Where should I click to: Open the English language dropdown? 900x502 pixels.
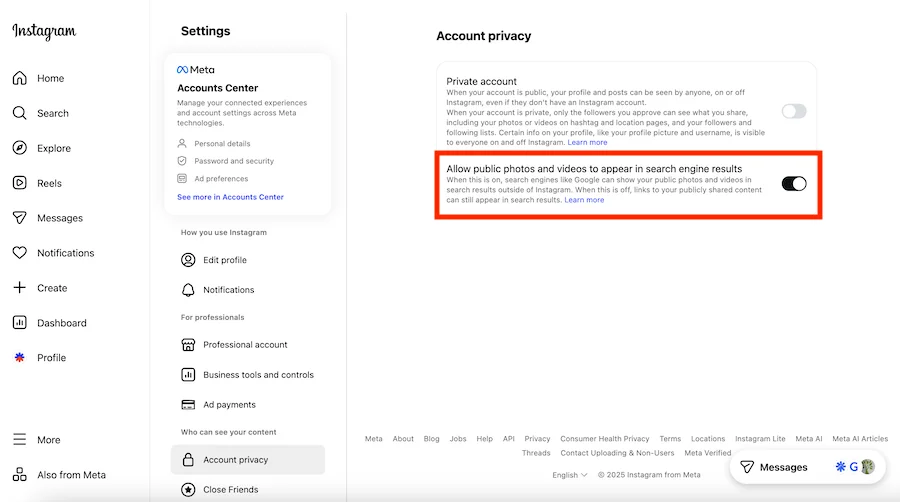pyautogui.click(x=569, y=474)
